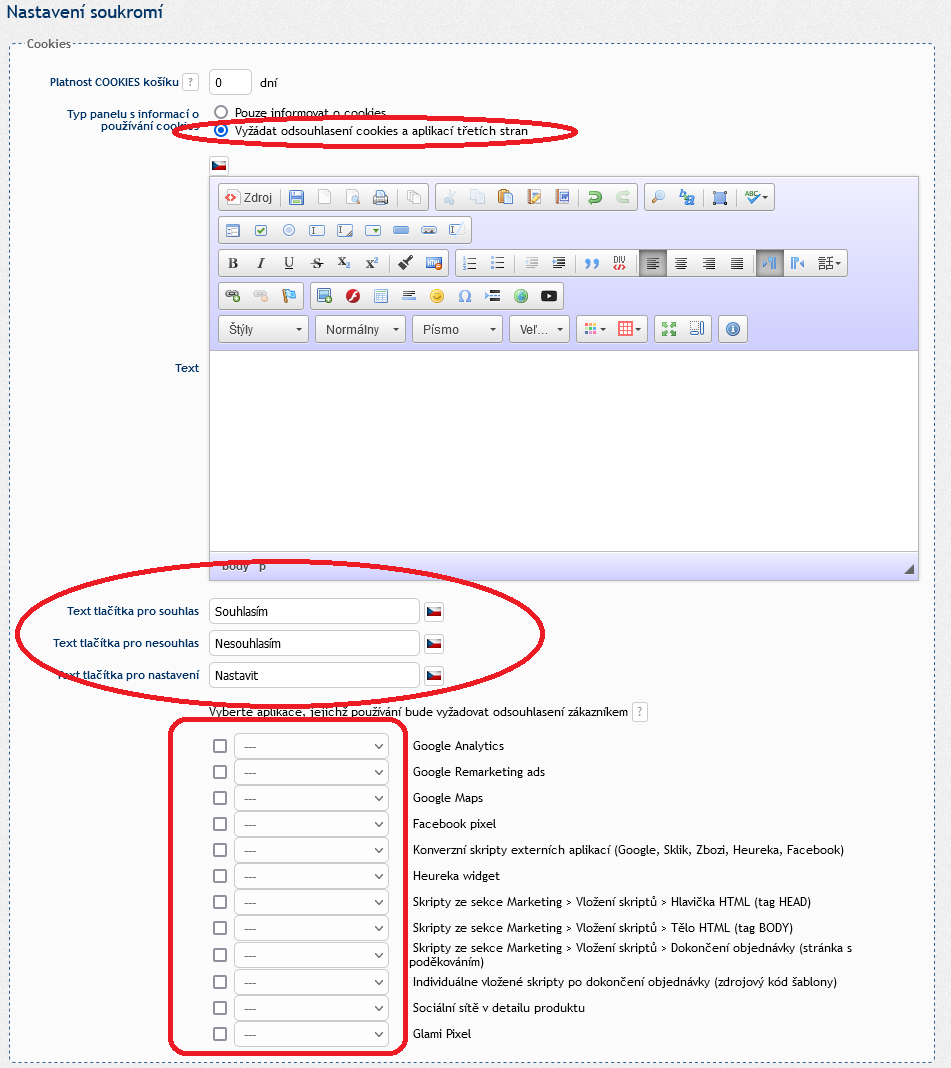Insert a YouTube video via toolbar icon
The width and height of the screenshot is (951, 1068).
pos(549,296)
